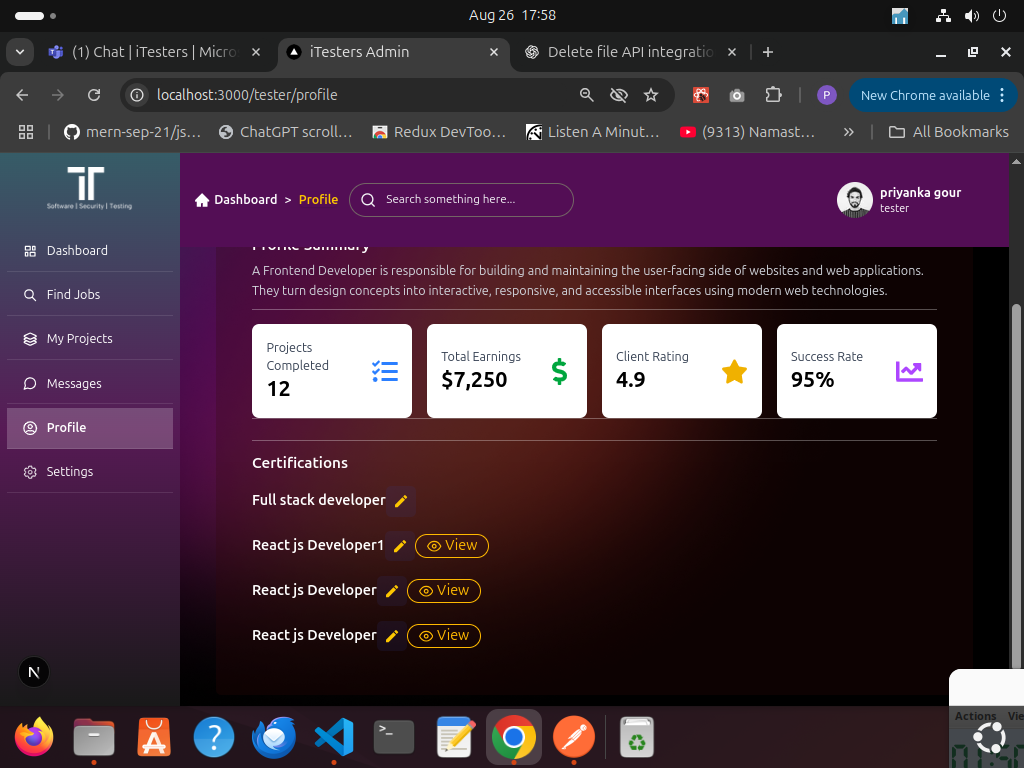View the React js Developer1 certificate

pos(451,546)
